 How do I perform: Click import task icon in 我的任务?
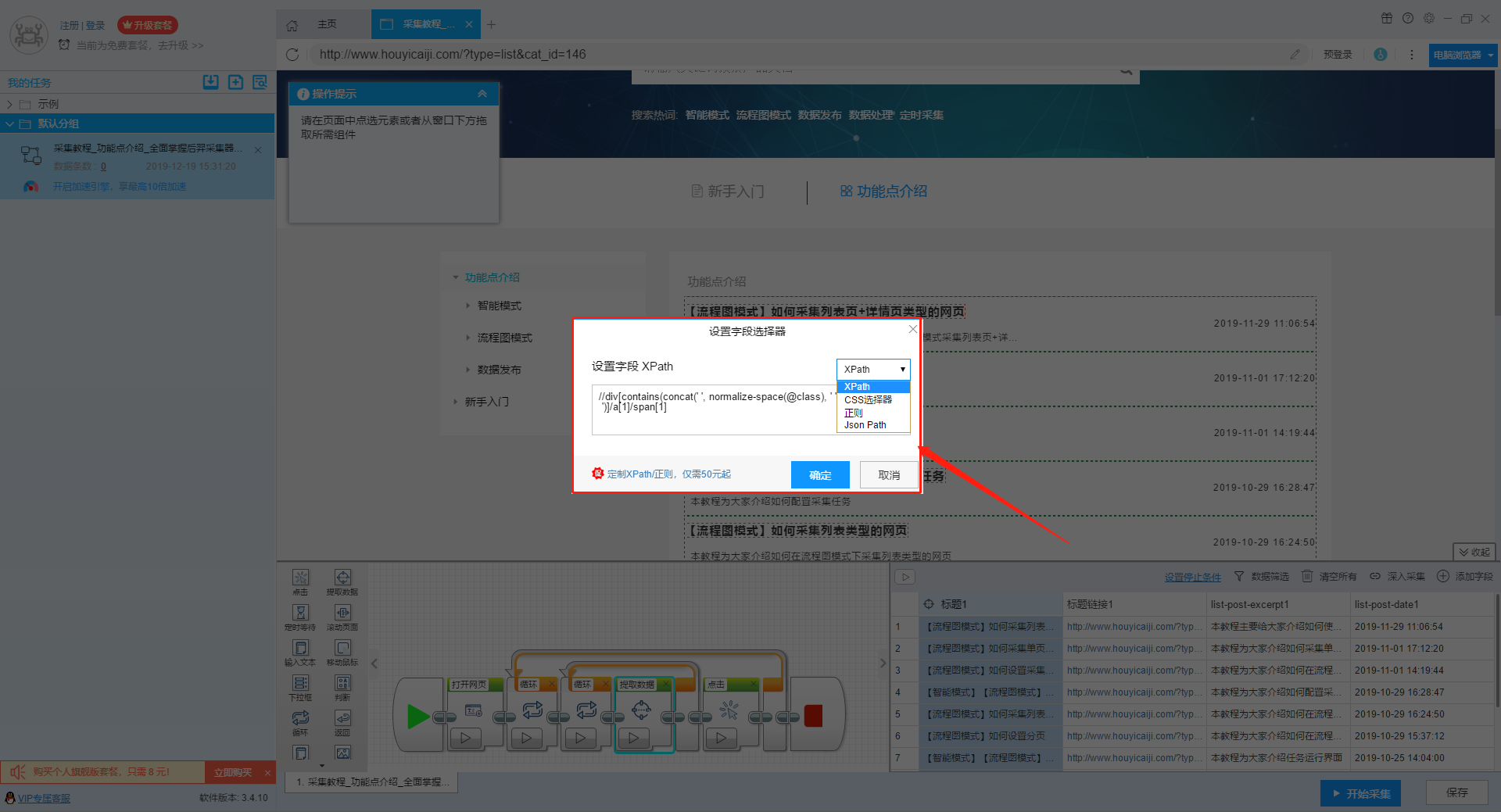211,82
